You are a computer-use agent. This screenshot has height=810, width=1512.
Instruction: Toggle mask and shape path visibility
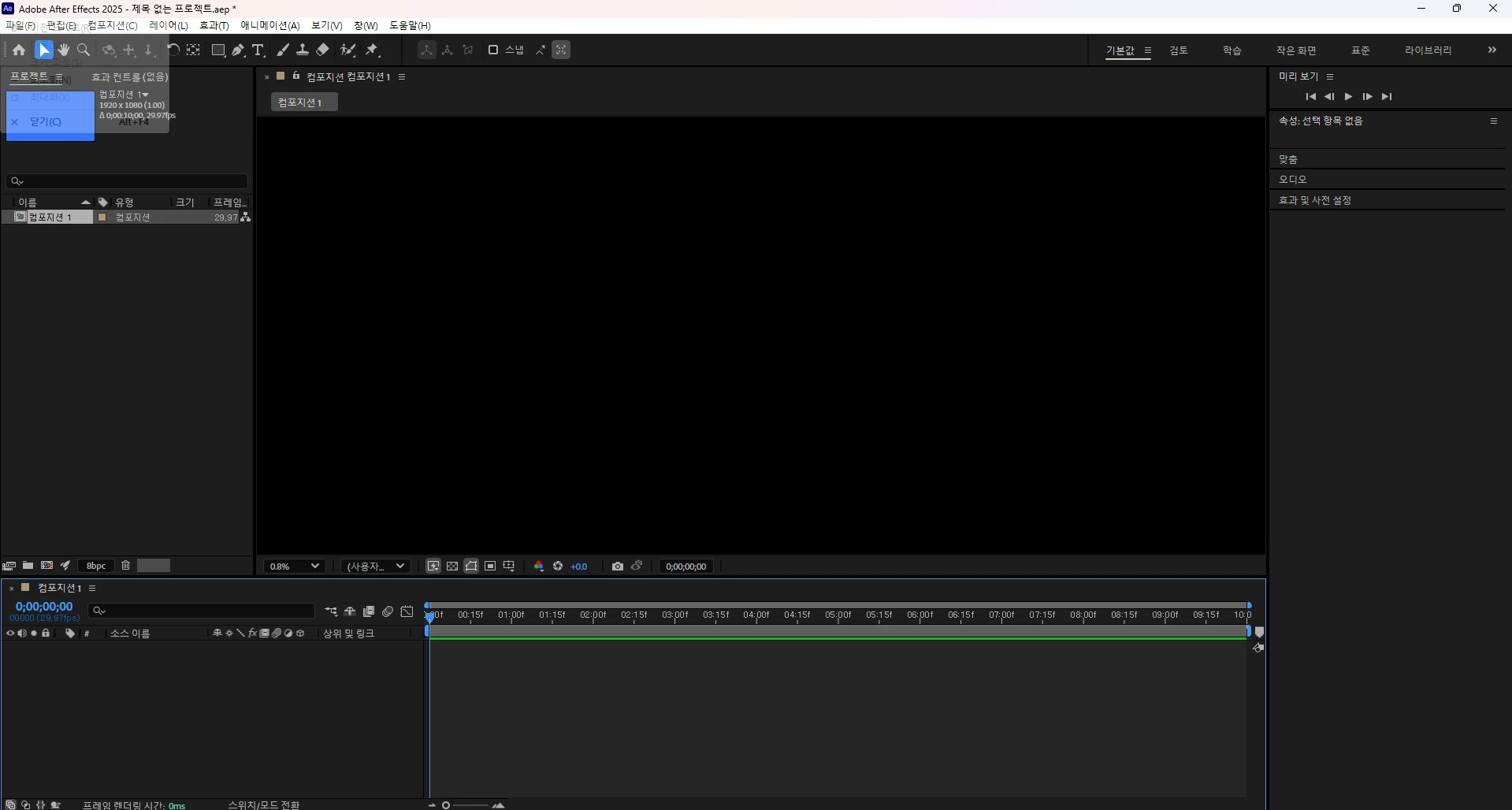tap(471, 567)
